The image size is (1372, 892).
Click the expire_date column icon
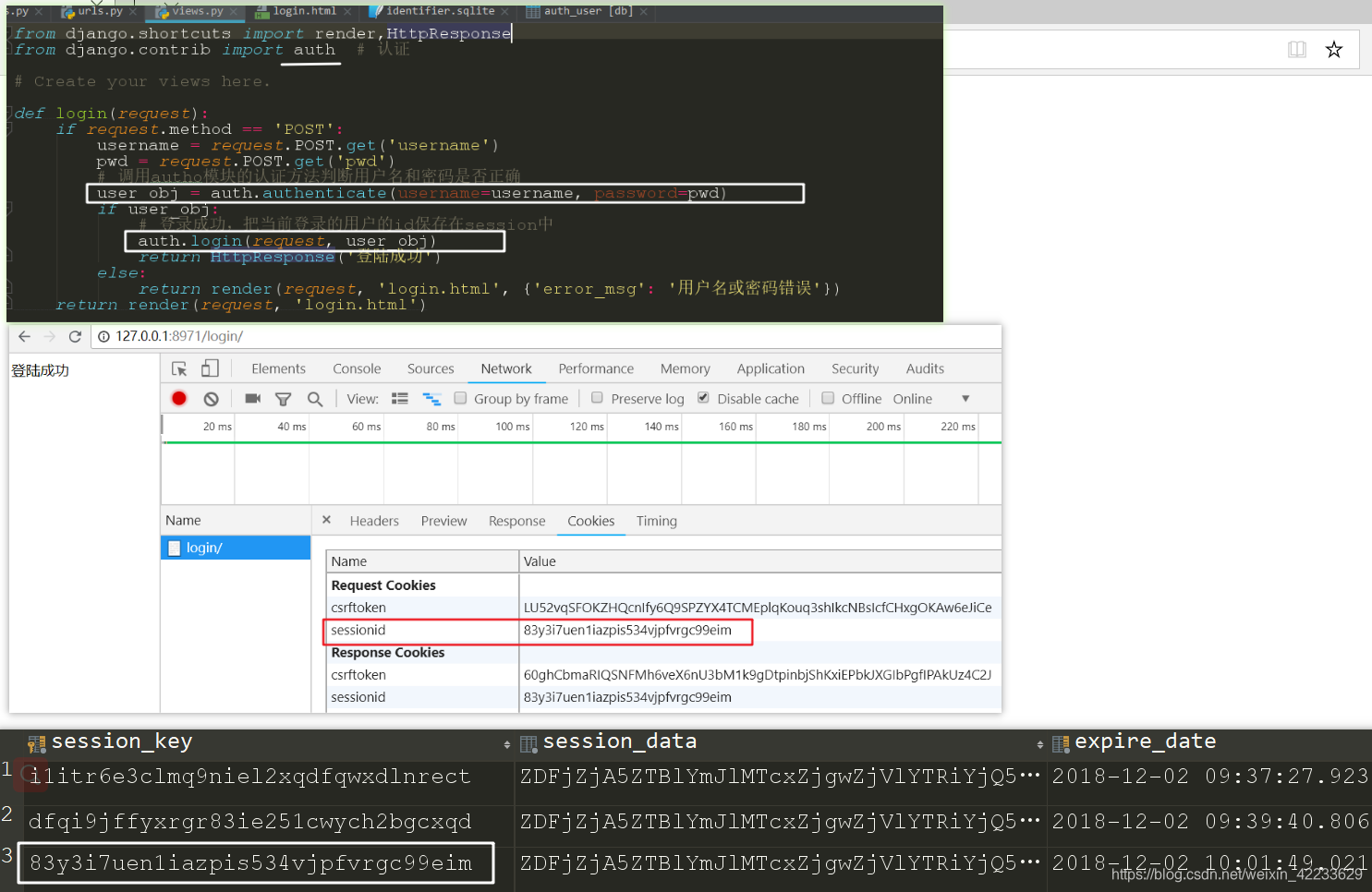click(1061, 743)
